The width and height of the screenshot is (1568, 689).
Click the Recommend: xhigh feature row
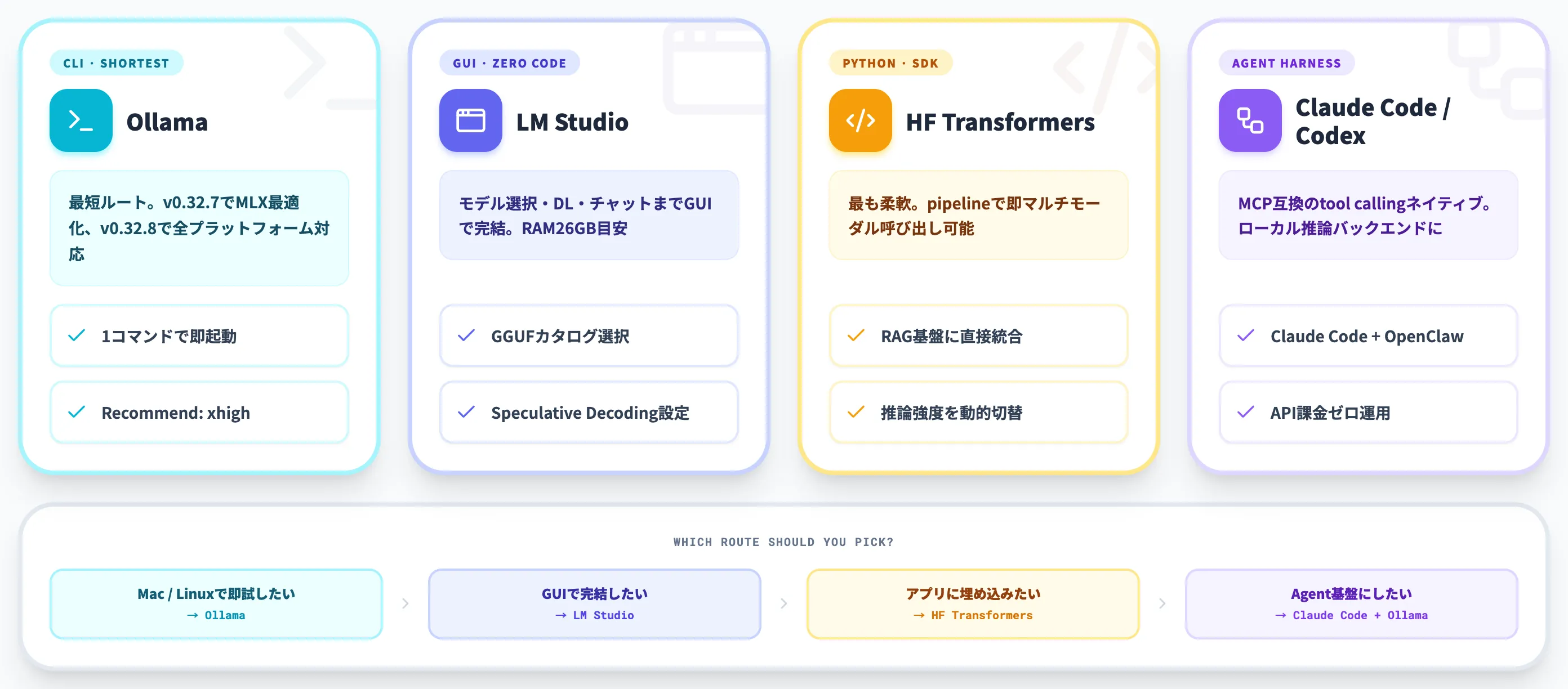coord(199,412)
